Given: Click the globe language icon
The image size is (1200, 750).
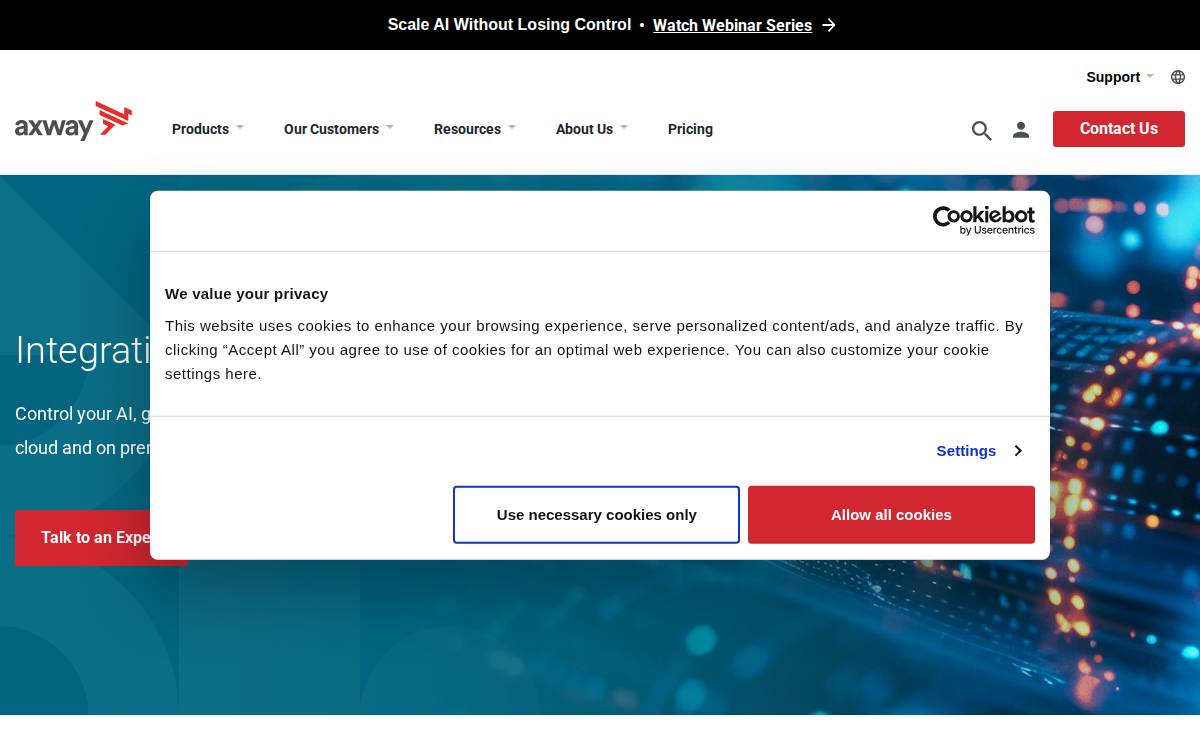Looking at the screenshot, I should (x=1178, y=77).
